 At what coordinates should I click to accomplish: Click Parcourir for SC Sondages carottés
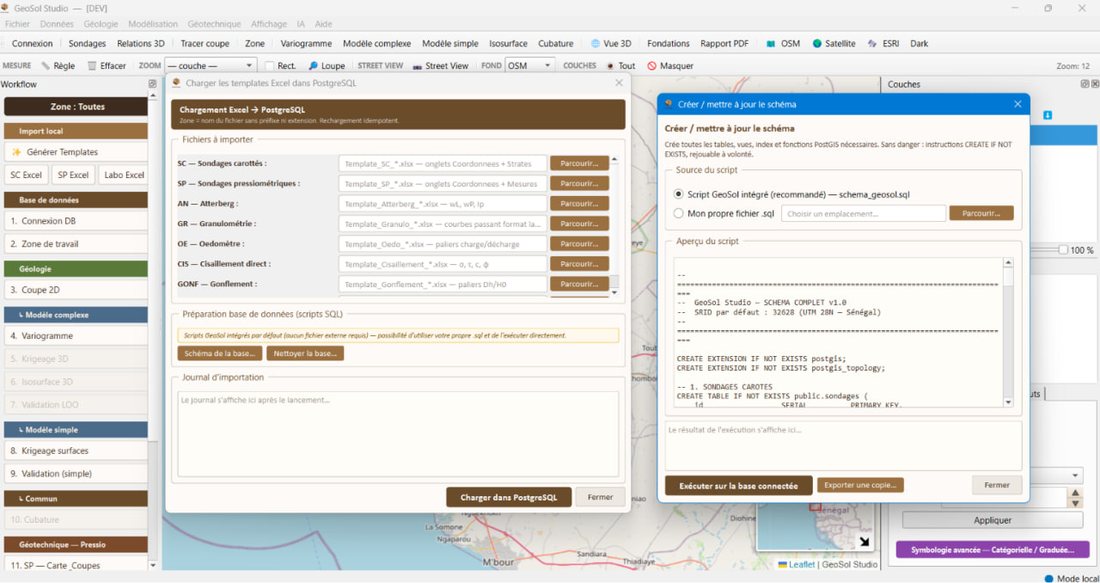coord(579,163)
